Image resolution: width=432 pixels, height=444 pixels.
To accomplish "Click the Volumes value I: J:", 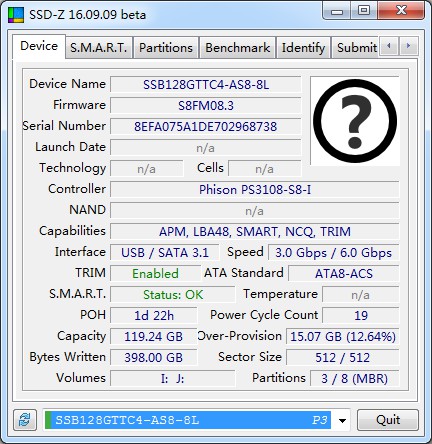I will point(173,379).
